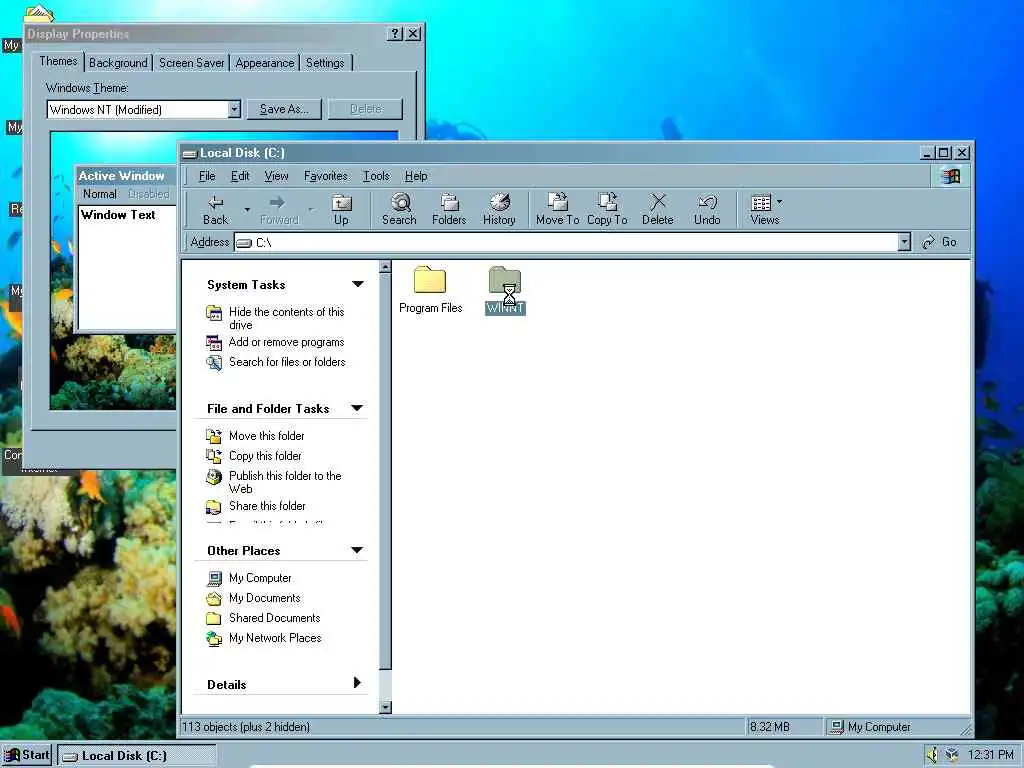Click the Add or remove programs icon
Screen dimensions: 1024x768
pyautogui.click(x=214, y=343)
